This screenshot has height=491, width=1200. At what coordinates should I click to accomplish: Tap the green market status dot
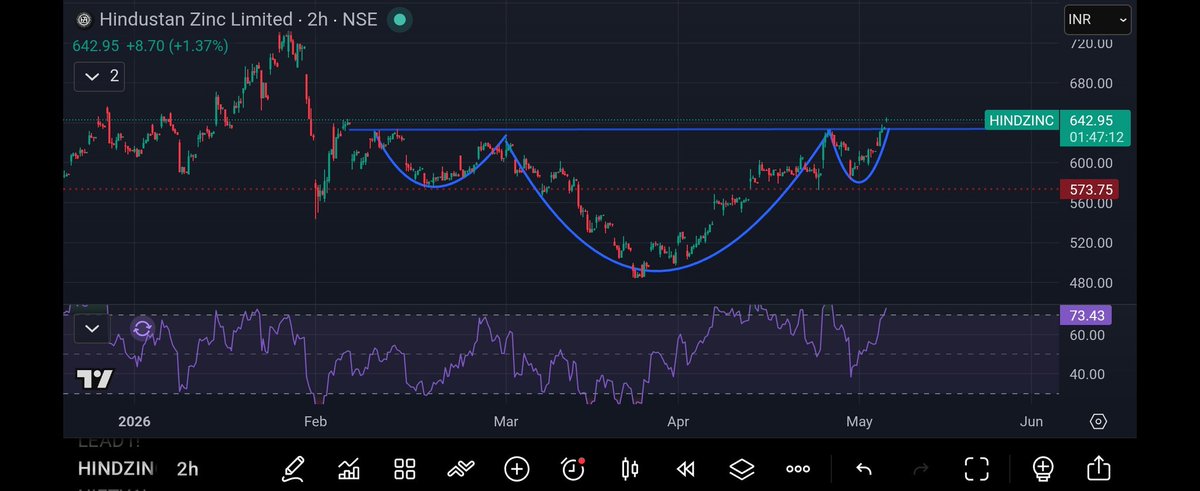coord(400,19)
